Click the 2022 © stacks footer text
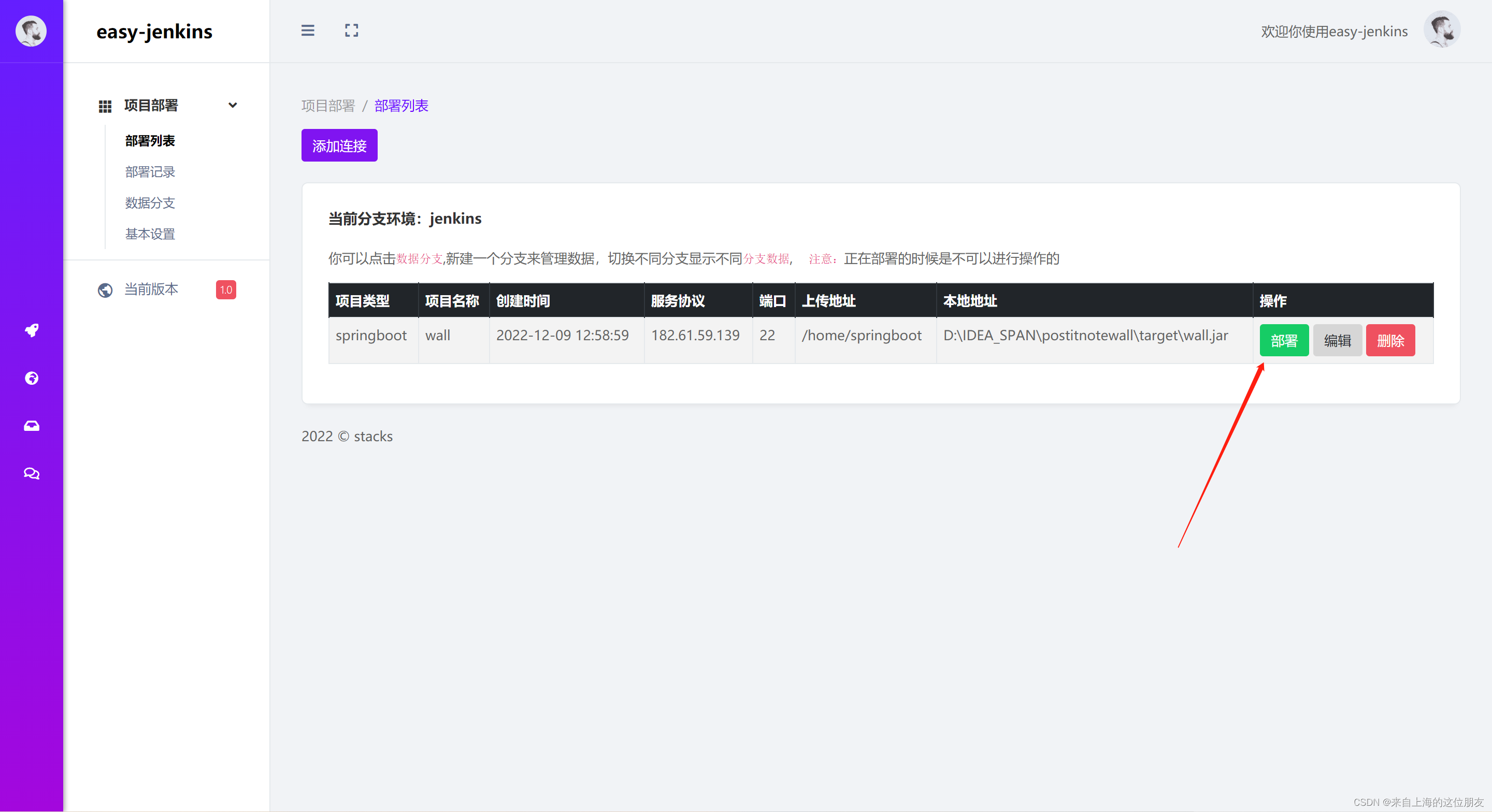This screenshot has height=812, width=1492. click(x=347, y=436)
